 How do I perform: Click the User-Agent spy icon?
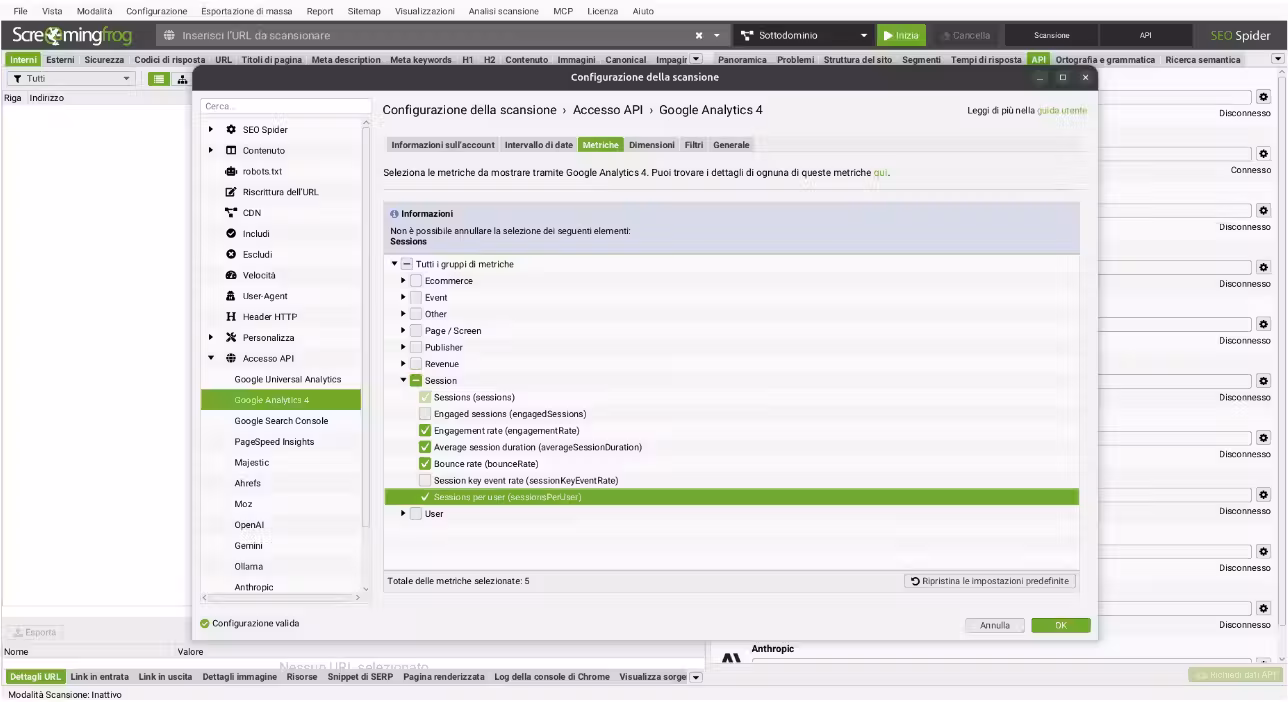[x=232, y=296]
